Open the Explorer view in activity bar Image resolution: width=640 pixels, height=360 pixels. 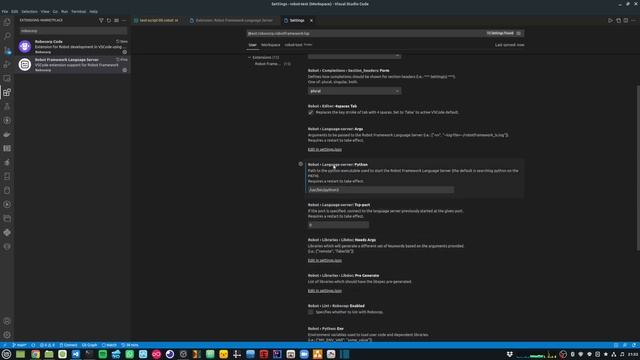pos(7,22)
